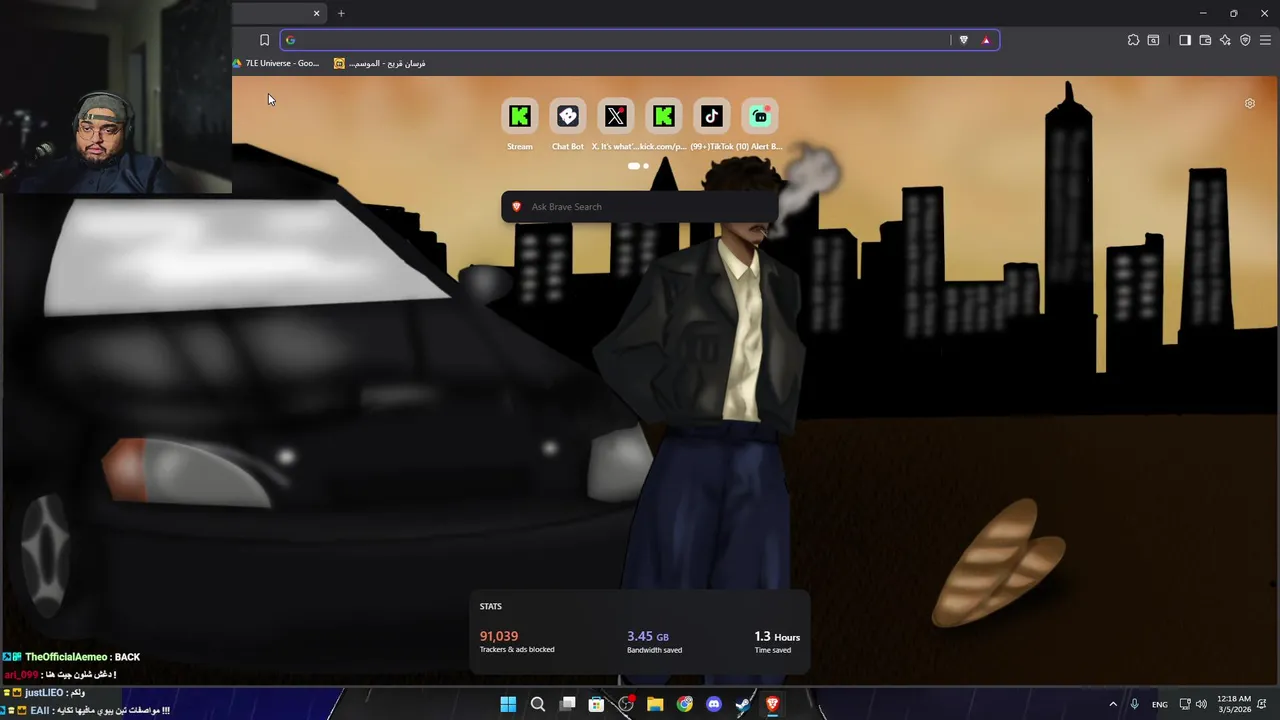Click the Google search engine icon in address bar
Image resolution: width=1280 pixels, height=720 pixels.
click(x=290, y=40)
